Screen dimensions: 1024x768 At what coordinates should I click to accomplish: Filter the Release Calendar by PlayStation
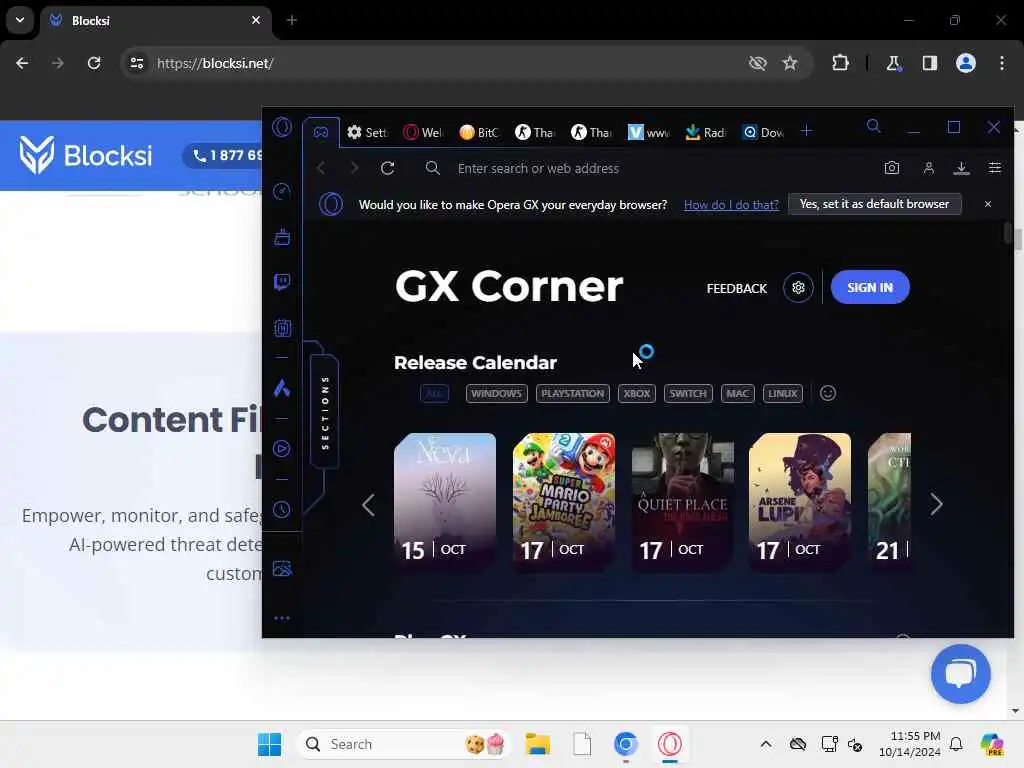pyautogui.click(x=573, y=393)
